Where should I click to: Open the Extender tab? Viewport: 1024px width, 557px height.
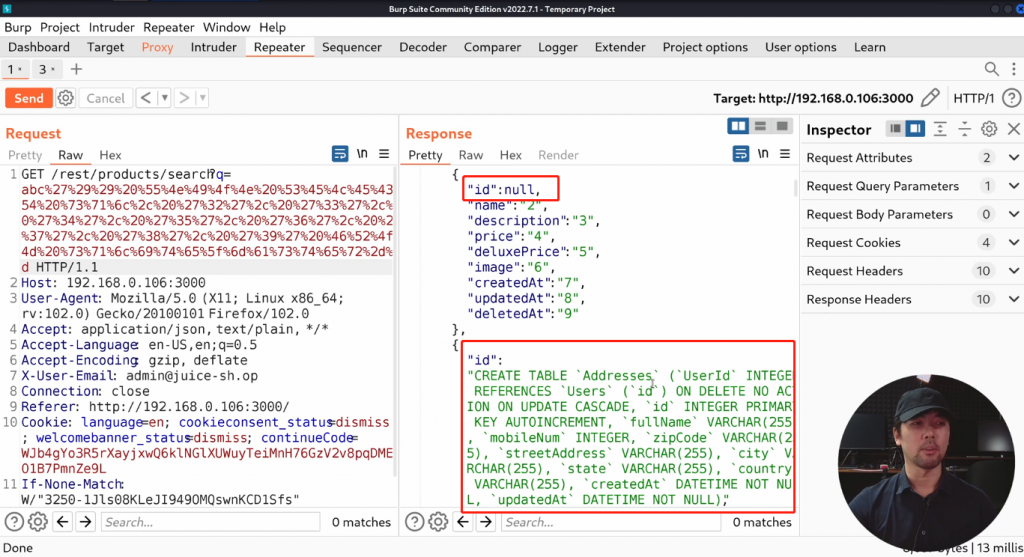tap(620, 47)
